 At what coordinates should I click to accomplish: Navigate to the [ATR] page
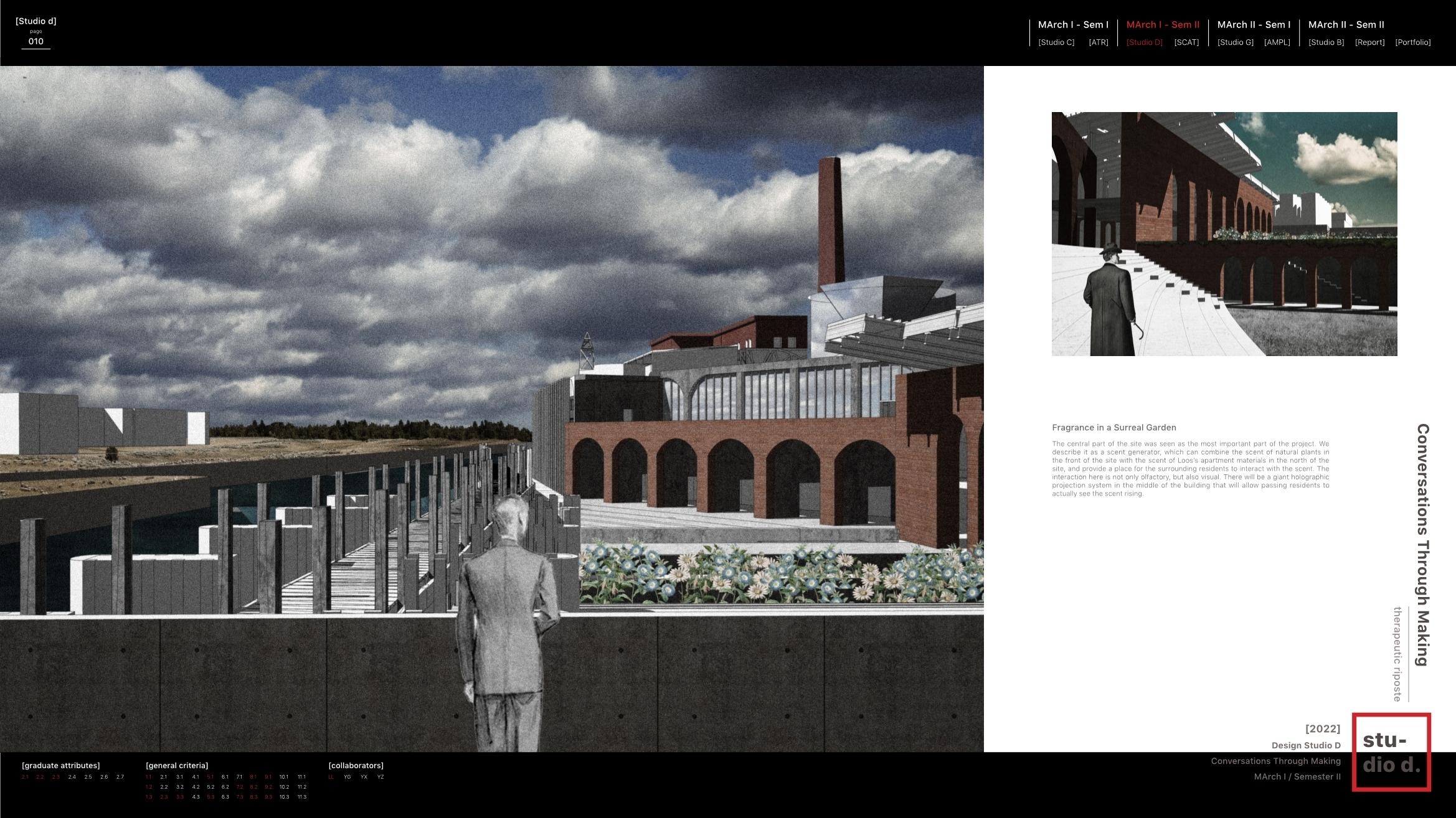click(x=1099, y=42)
